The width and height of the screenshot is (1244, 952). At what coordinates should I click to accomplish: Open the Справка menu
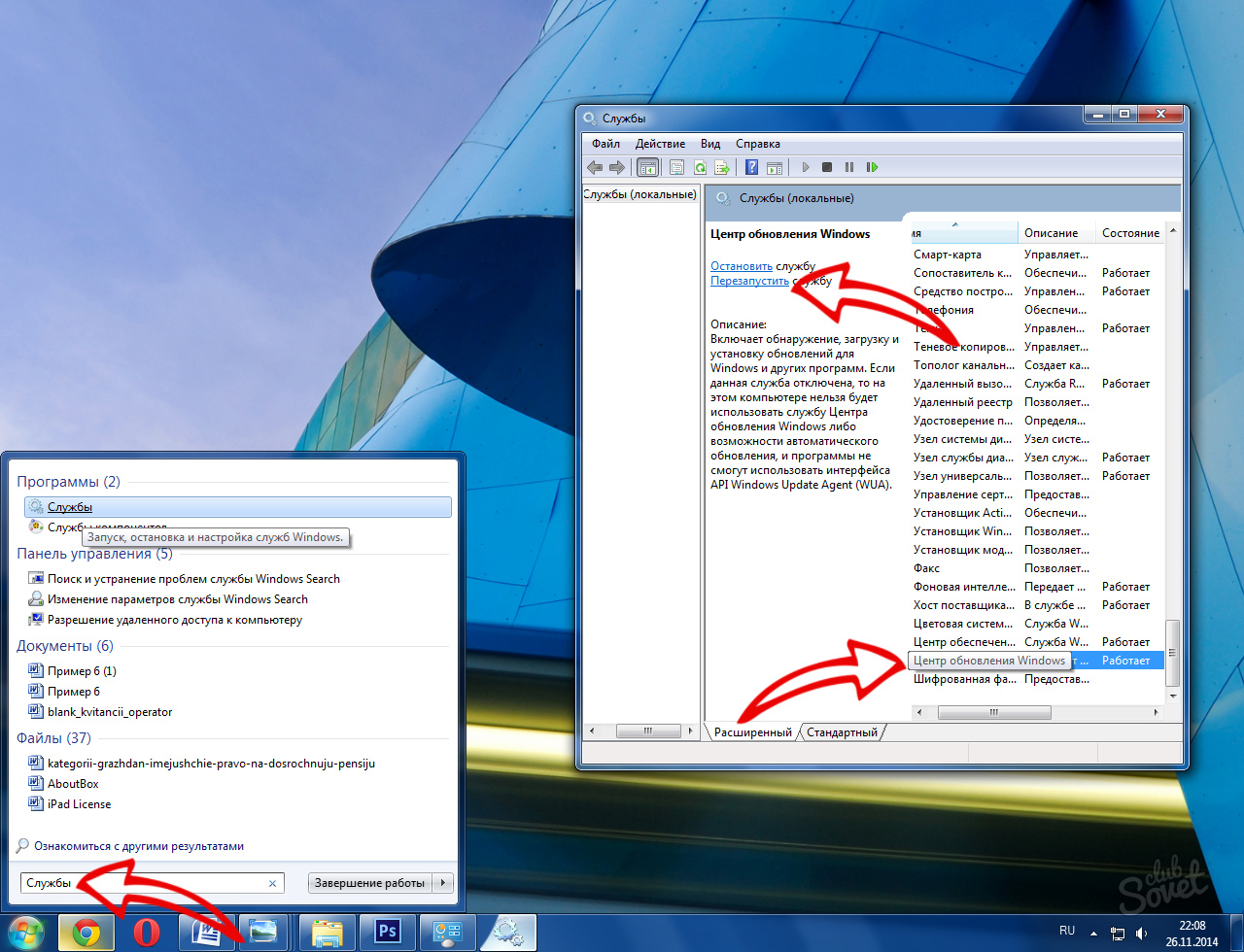758,144
